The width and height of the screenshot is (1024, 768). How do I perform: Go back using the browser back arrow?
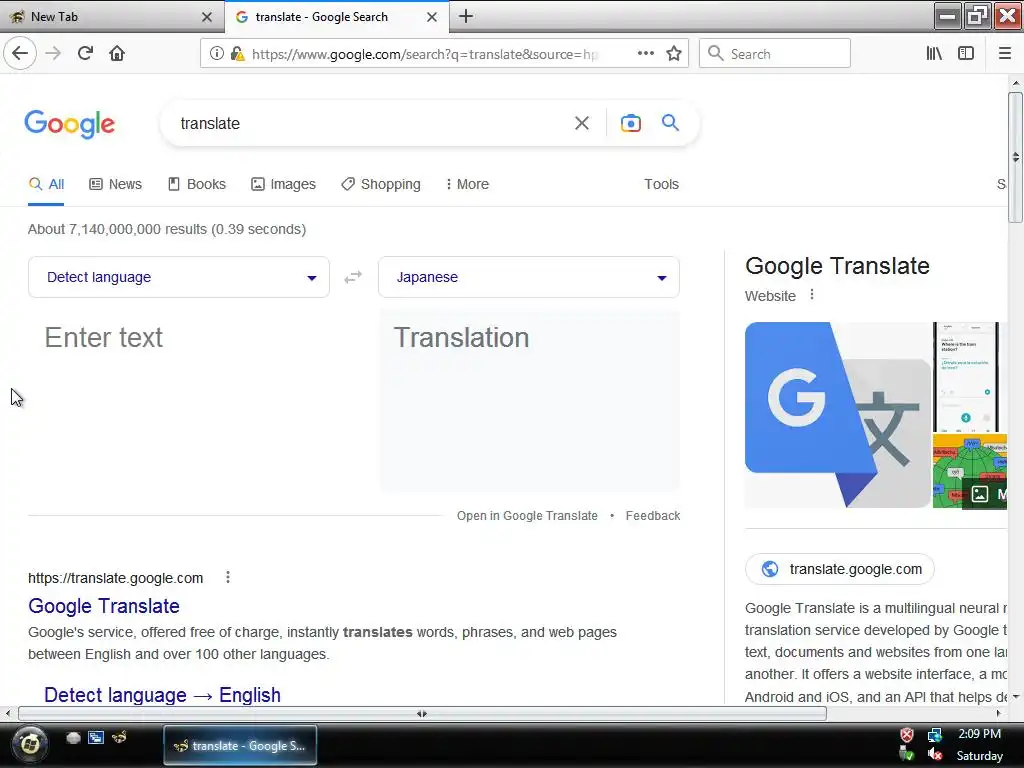pyautogui.click(x=20, y=54)
